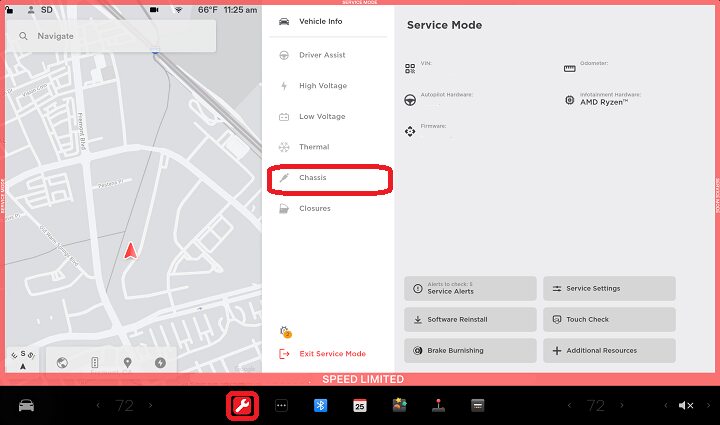
Task: Switch map to globe satellite view
Action: 62,363
